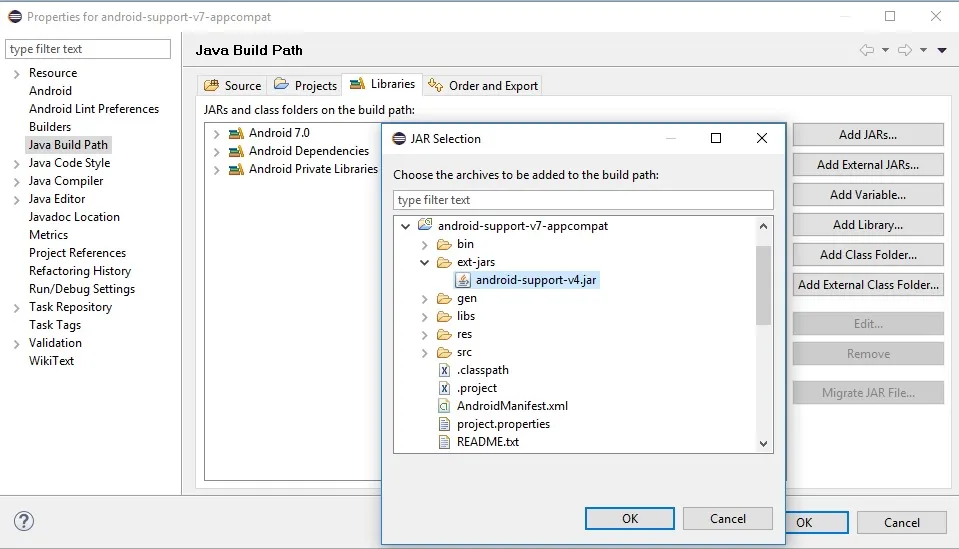Select Project References in sidebar

click(77, 252)
